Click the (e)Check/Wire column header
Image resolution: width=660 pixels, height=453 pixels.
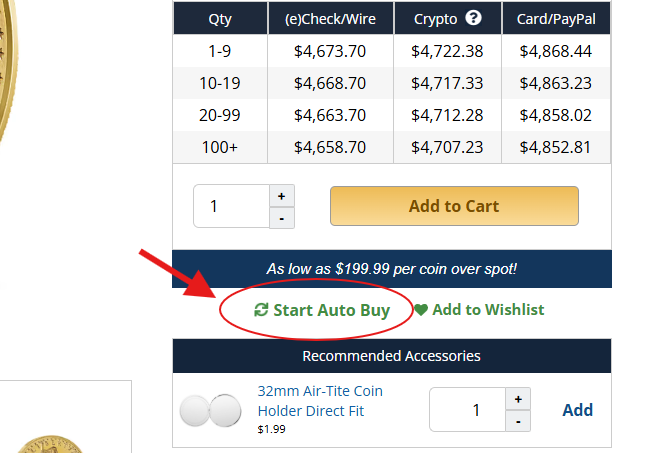coord(330,19)
